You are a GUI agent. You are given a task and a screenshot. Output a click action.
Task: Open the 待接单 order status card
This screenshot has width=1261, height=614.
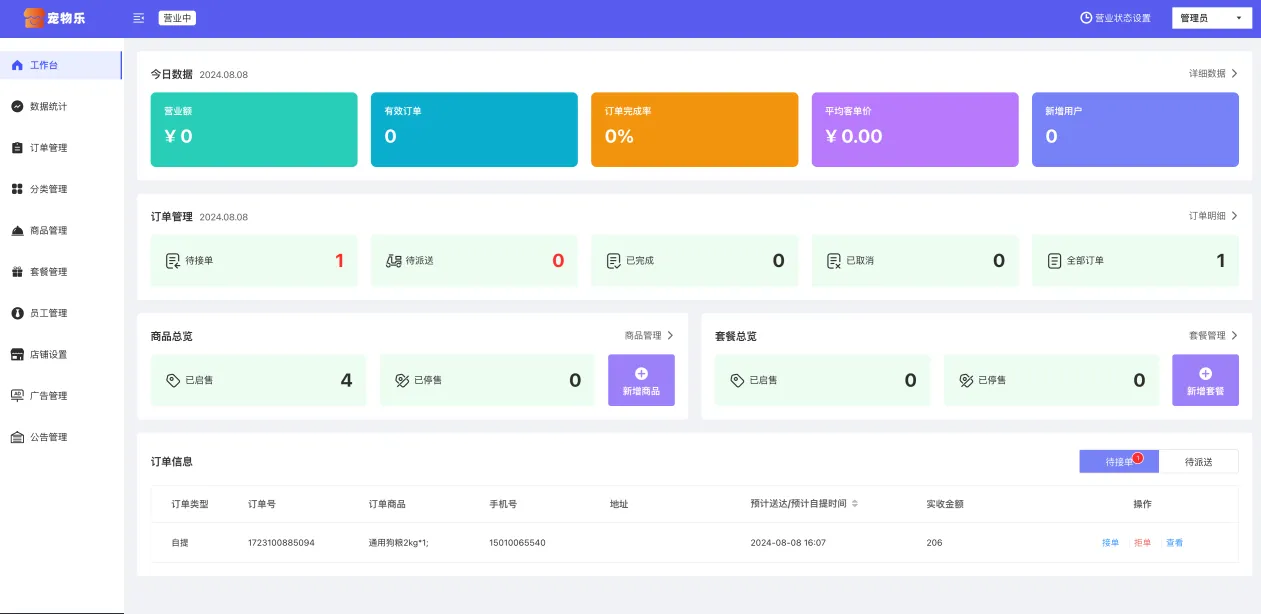tap(254, 261)
